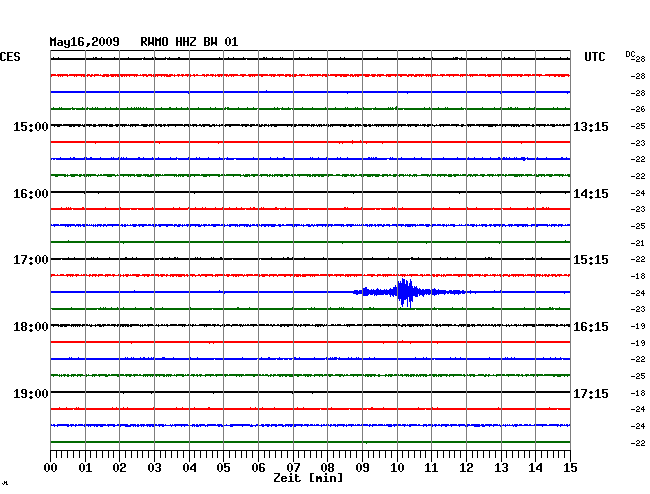Viewport: 650px width, 494px height.
Task: Click the 16:15 UTC time label
Action: click(x=591, y=327)
